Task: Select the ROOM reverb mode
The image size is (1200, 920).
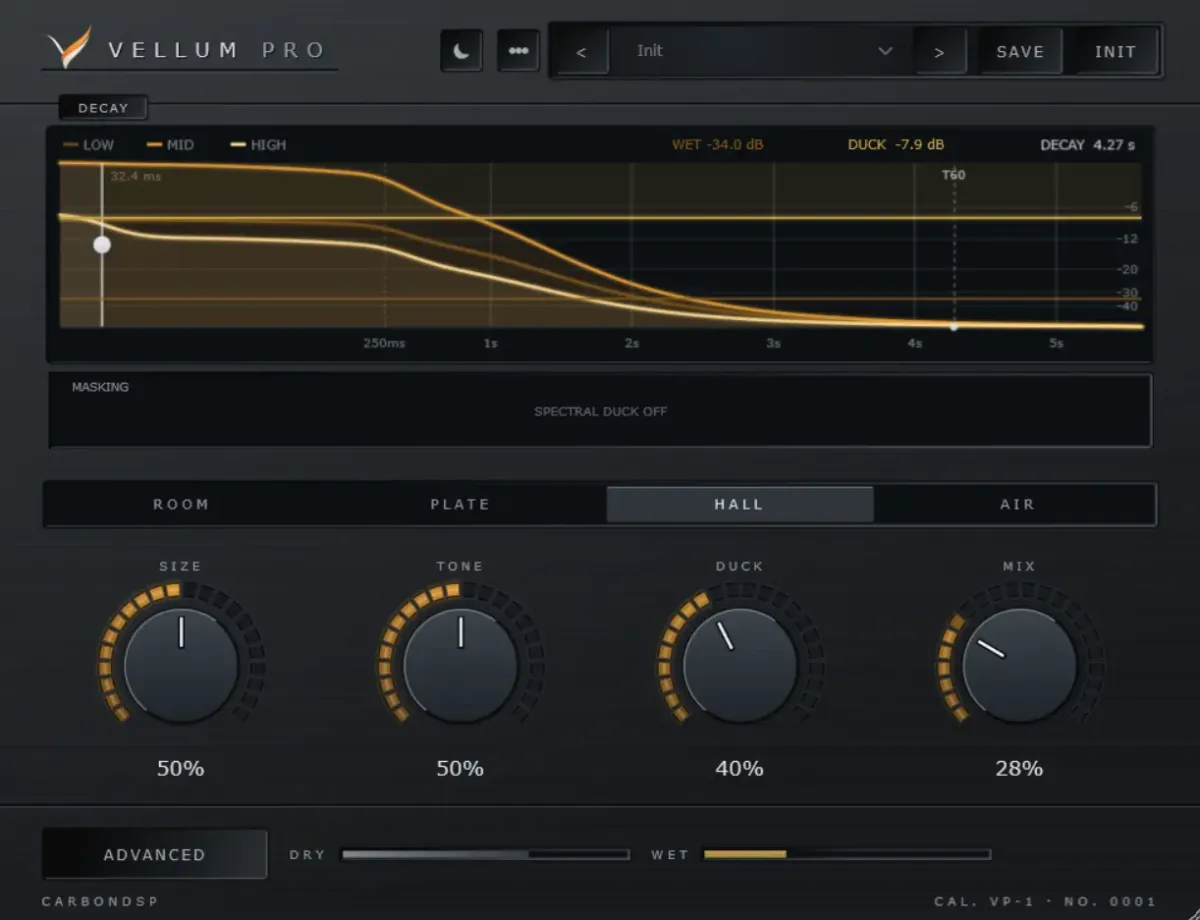Action: coord(181,504)
